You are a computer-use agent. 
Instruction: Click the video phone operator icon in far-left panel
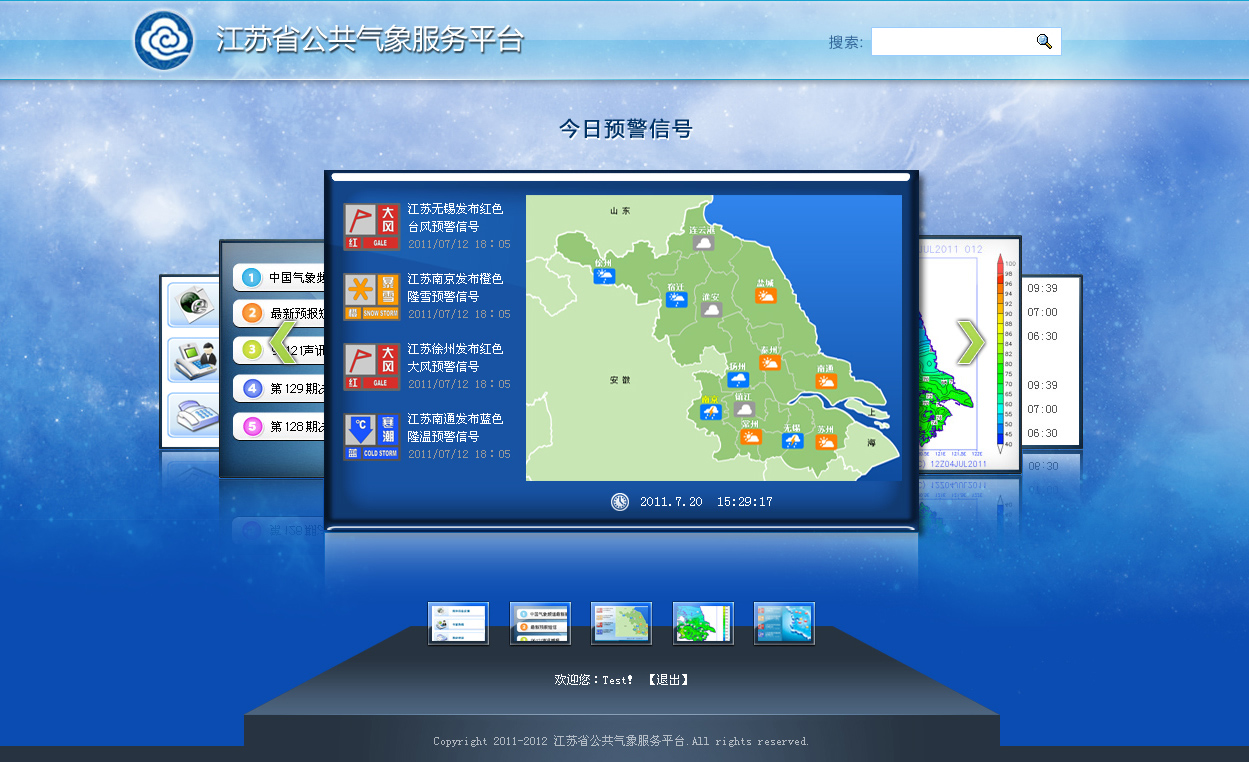(193, 360)
